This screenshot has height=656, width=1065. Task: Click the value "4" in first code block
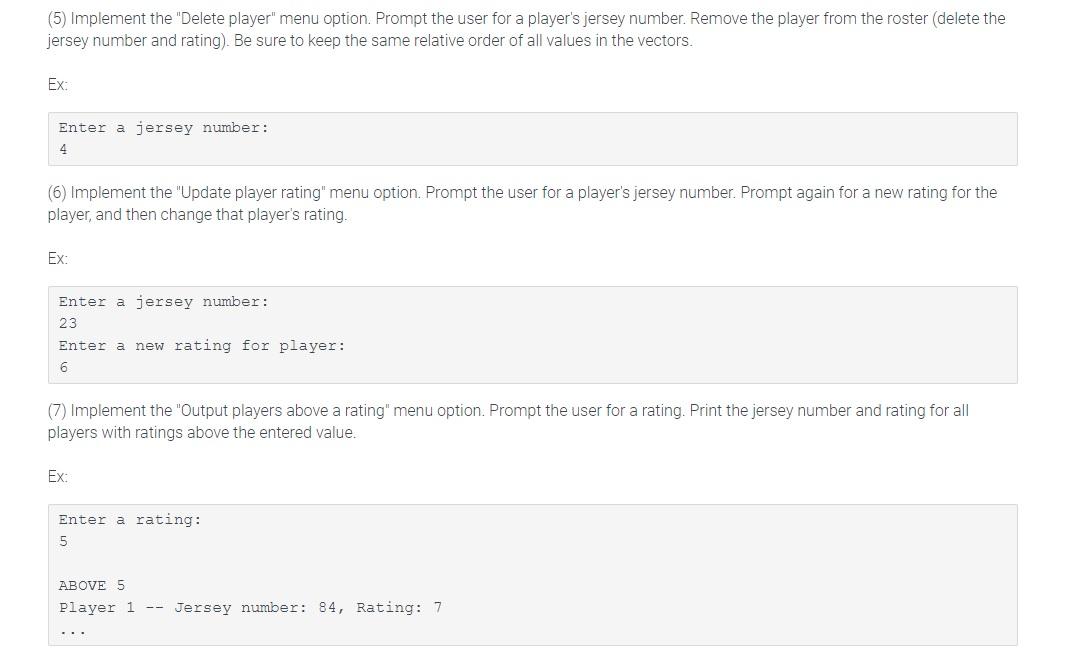(x=63, y=149)
